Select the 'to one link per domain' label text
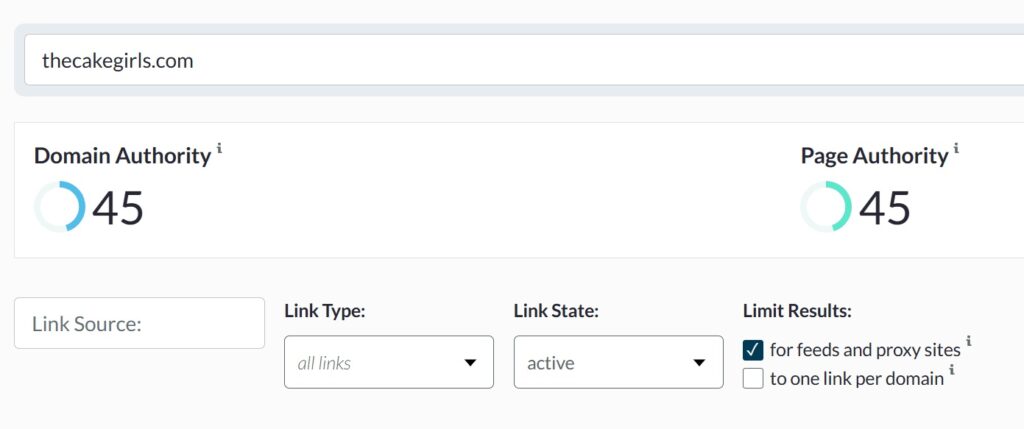1024x429 pixels. [x=856, y=379]
